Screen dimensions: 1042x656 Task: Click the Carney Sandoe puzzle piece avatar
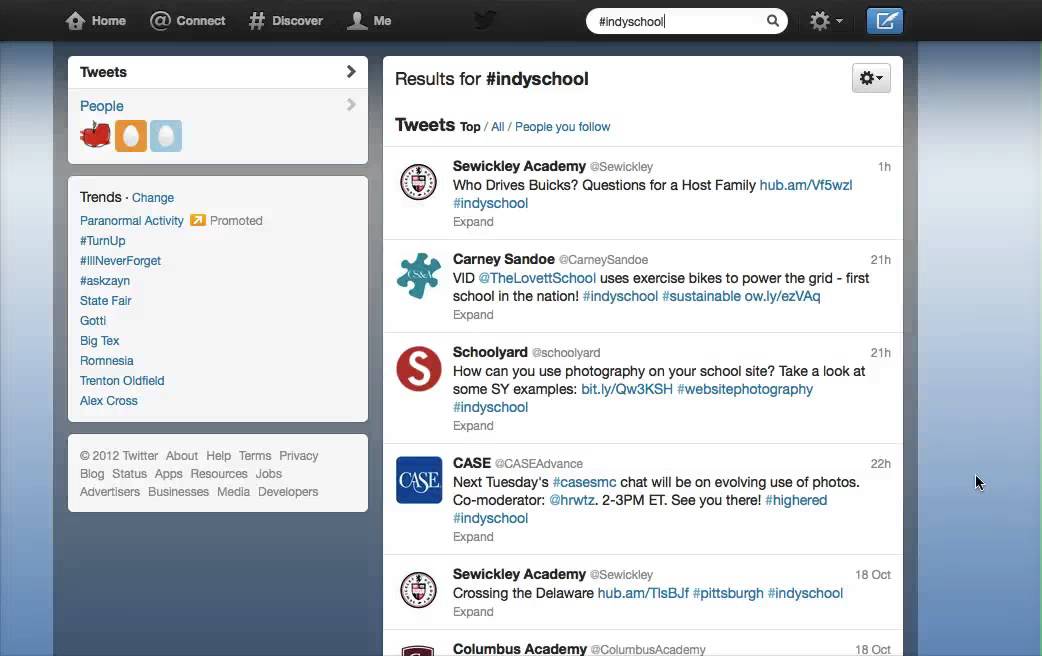(x=419, y=275)
